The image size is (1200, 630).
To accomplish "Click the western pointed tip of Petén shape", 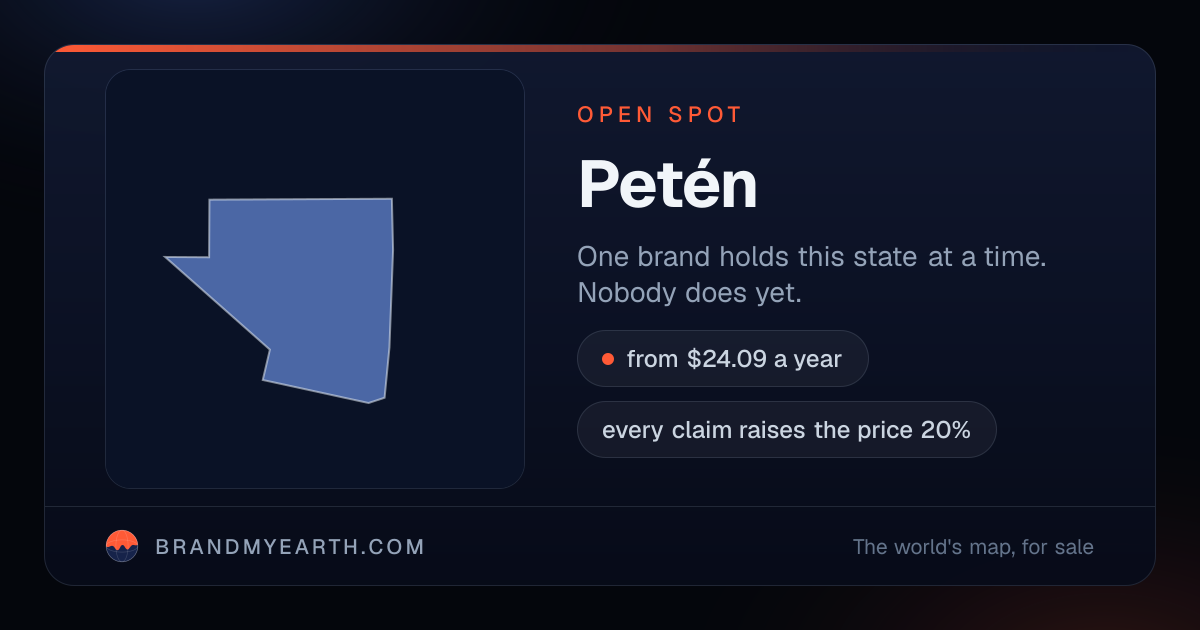I will tap(168, 258).
